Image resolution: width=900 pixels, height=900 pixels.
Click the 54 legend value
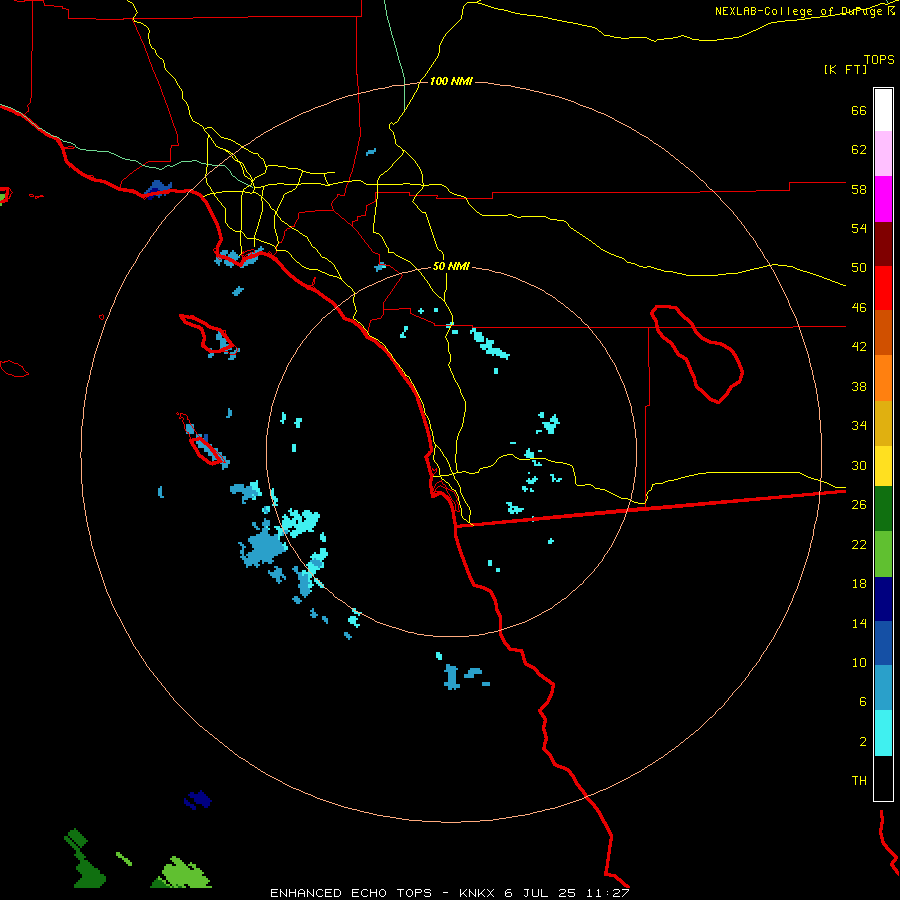click(859, 228)
